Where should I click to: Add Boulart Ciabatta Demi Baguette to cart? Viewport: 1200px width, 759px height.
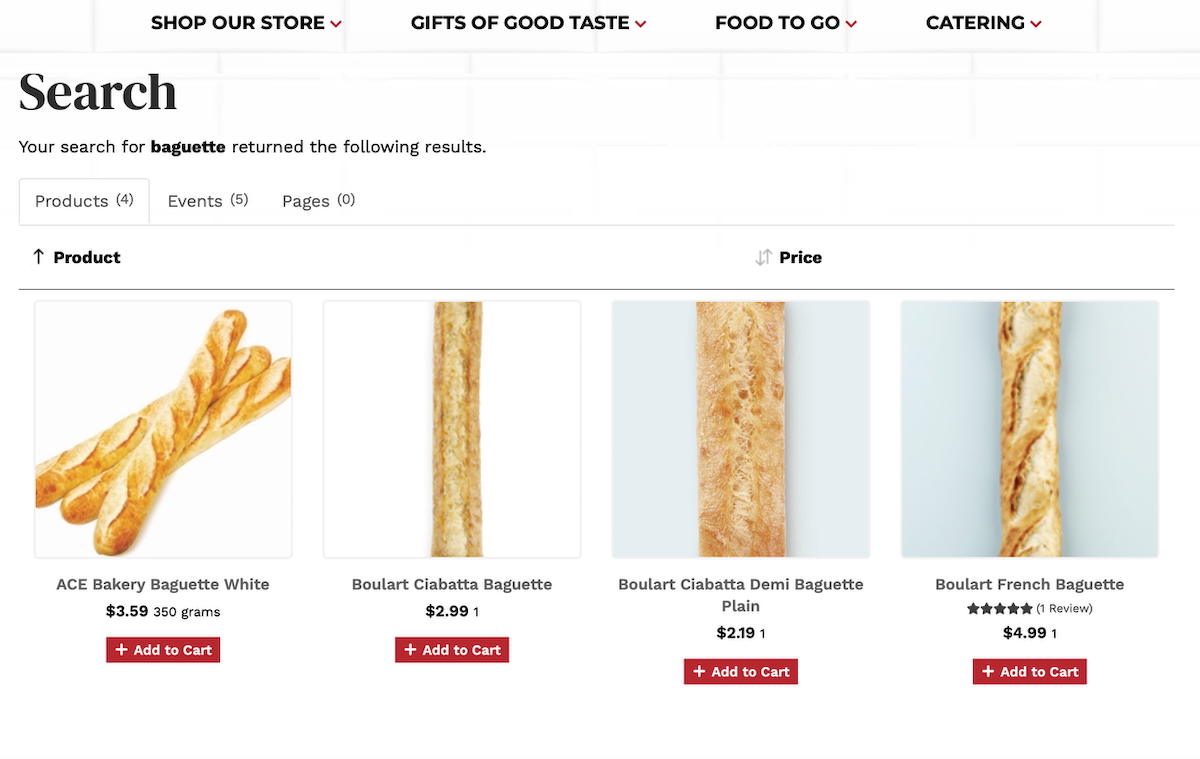pos(741,672)
